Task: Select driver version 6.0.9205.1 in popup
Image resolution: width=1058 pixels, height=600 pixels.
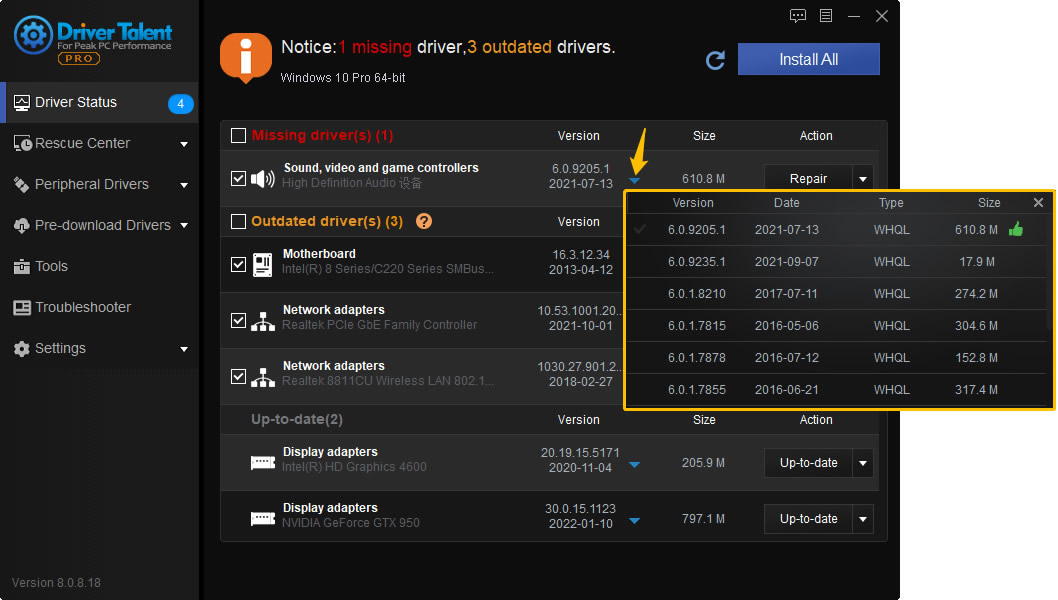Action: coord(839,229)
